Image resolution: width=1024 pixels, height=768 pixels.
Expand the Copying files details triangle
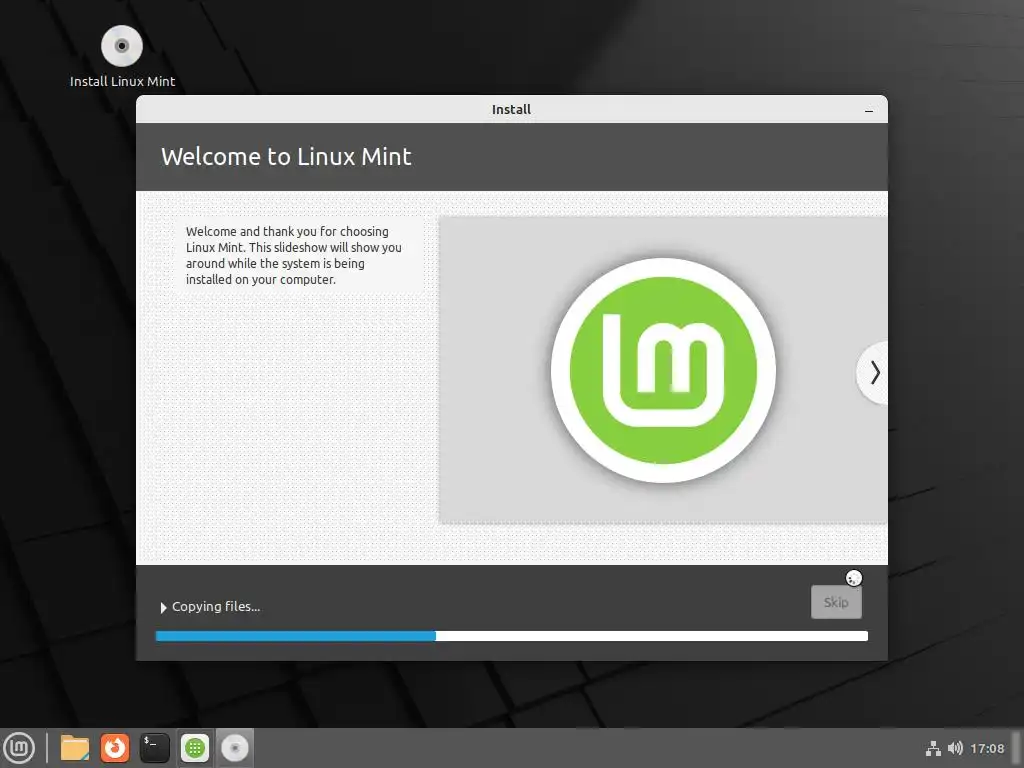pos(163,607)
